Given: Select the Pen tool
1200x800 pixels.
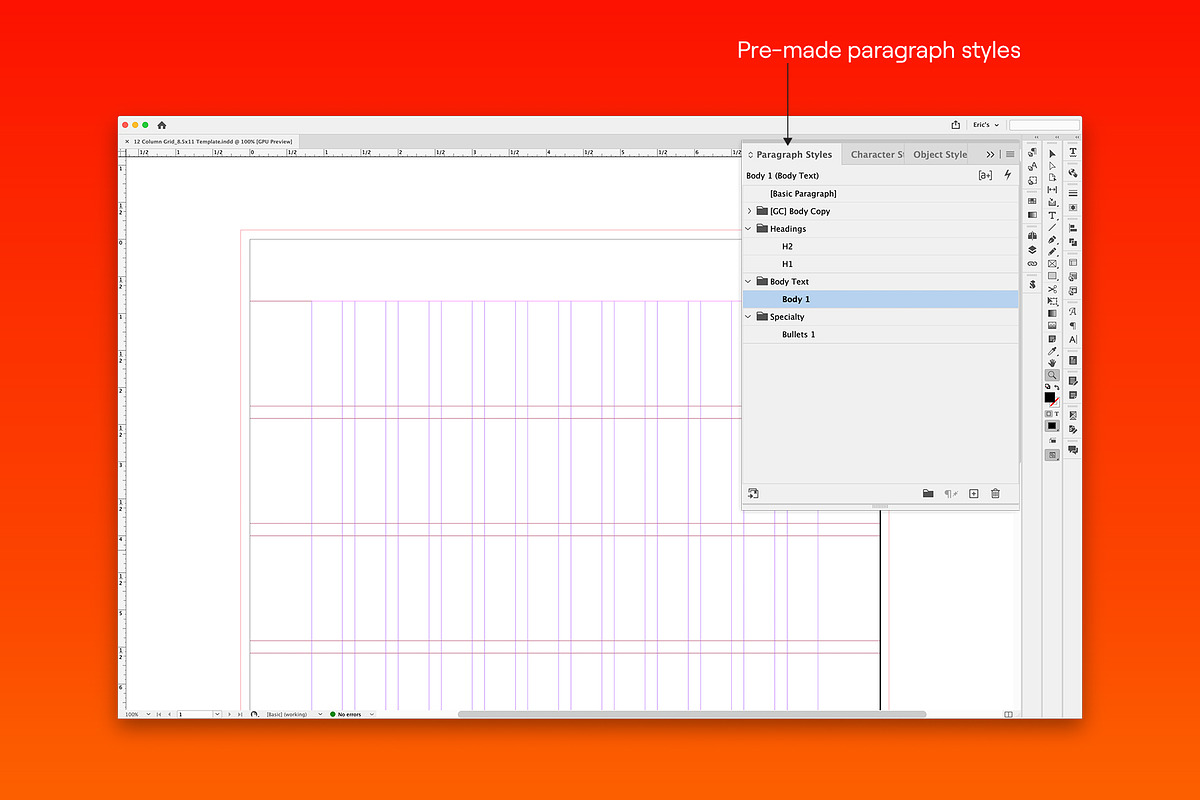Looking at the screenshot, I should click(x=1052, y=240).
